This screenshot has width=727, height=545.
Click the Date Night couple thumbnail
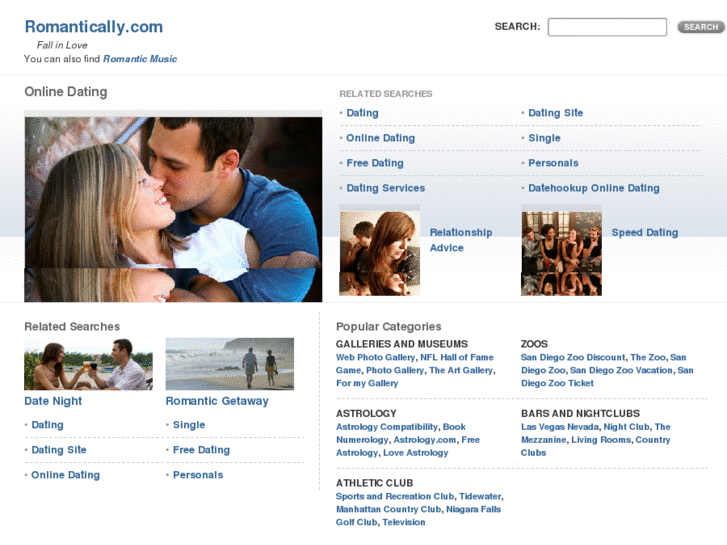[x=88, y=364]
